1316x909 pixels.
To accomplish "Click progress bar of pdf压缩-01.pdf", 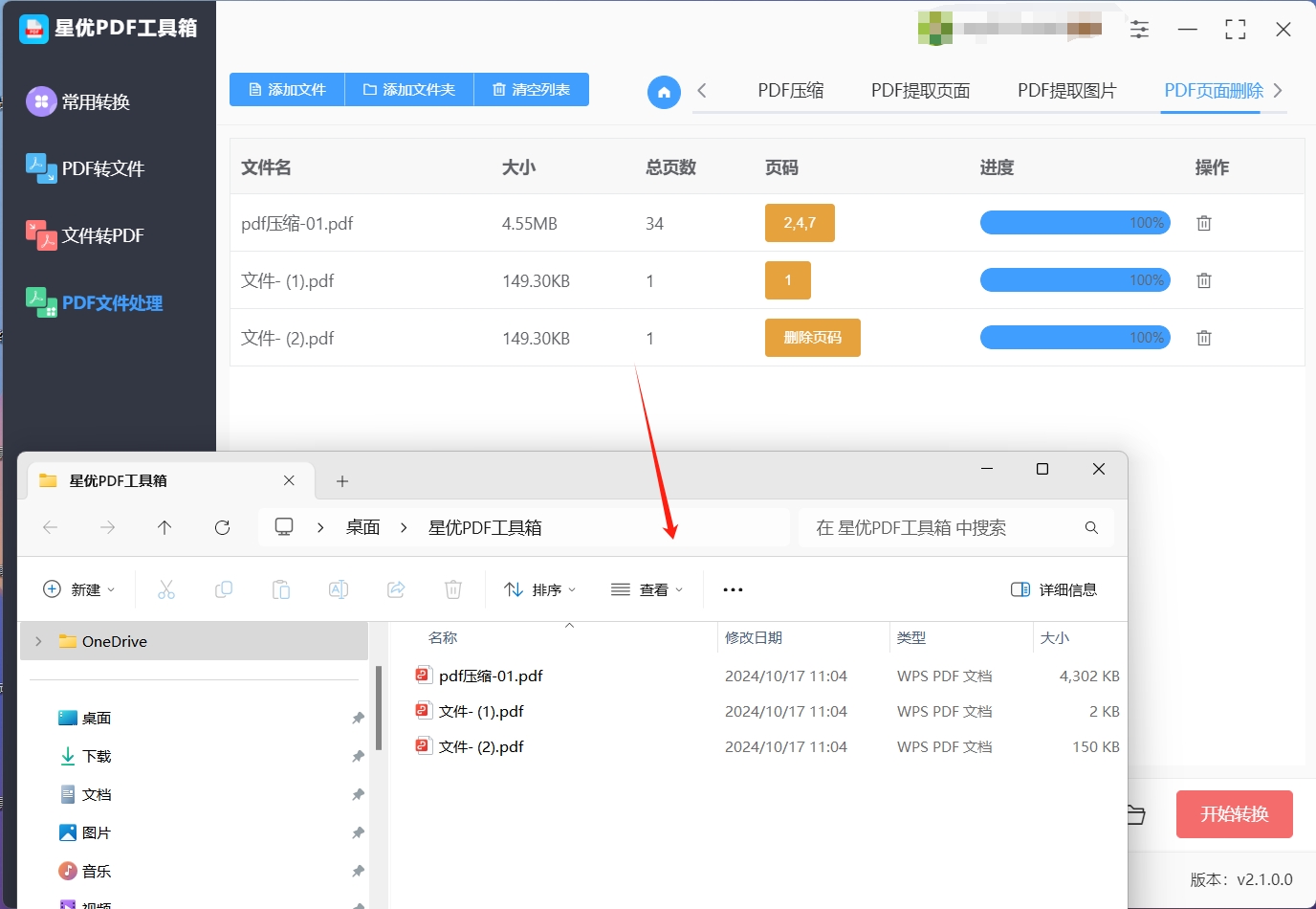I will (1075, 223).
